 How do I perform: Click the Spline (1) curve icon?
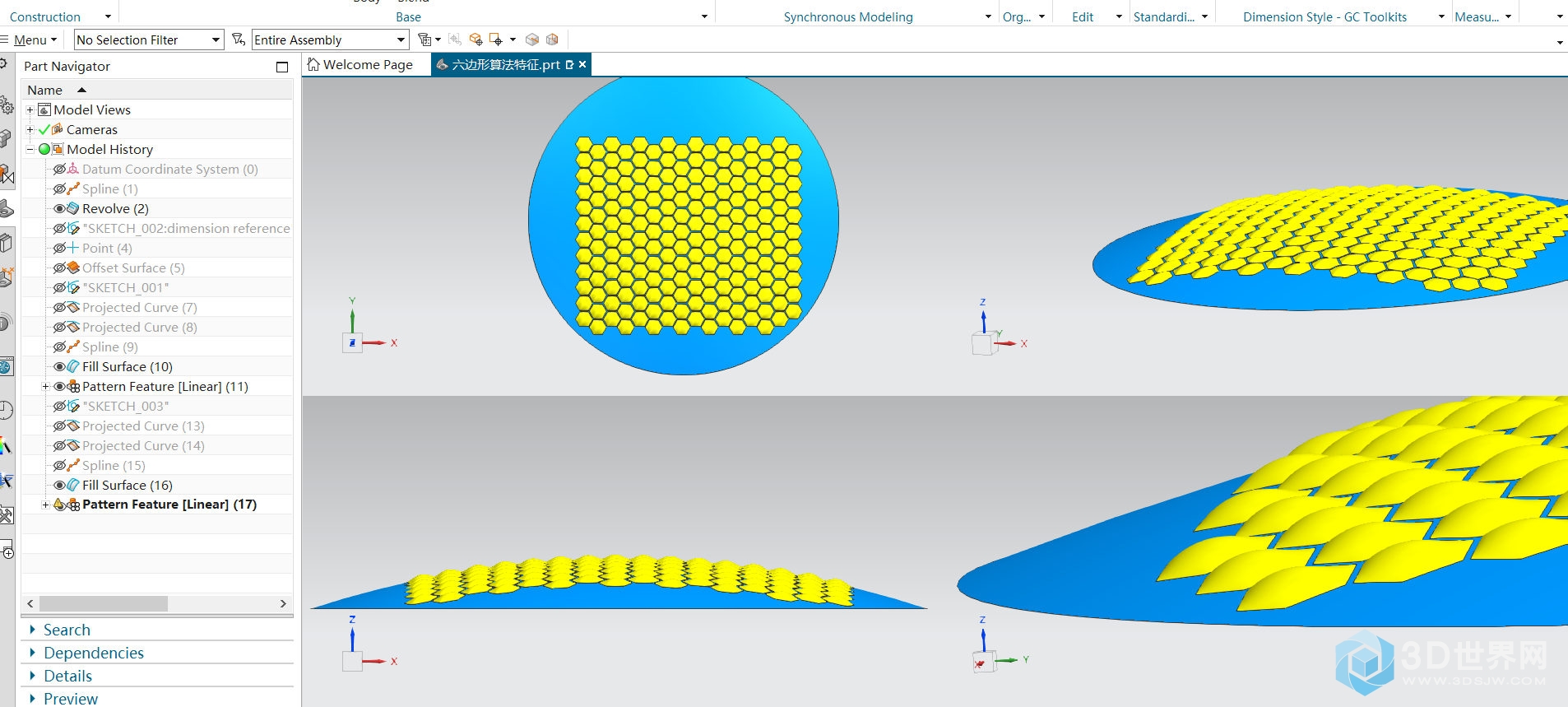tap(73, 188)
